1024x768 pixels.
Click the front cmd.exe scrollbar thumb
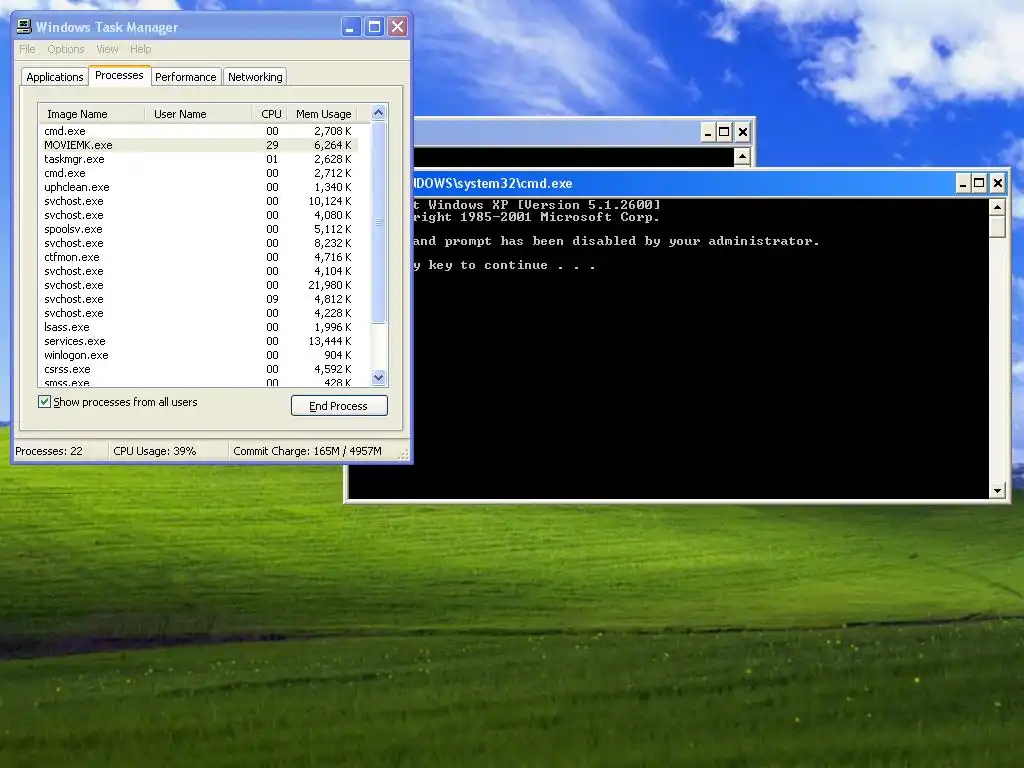(x=997, y=226)
